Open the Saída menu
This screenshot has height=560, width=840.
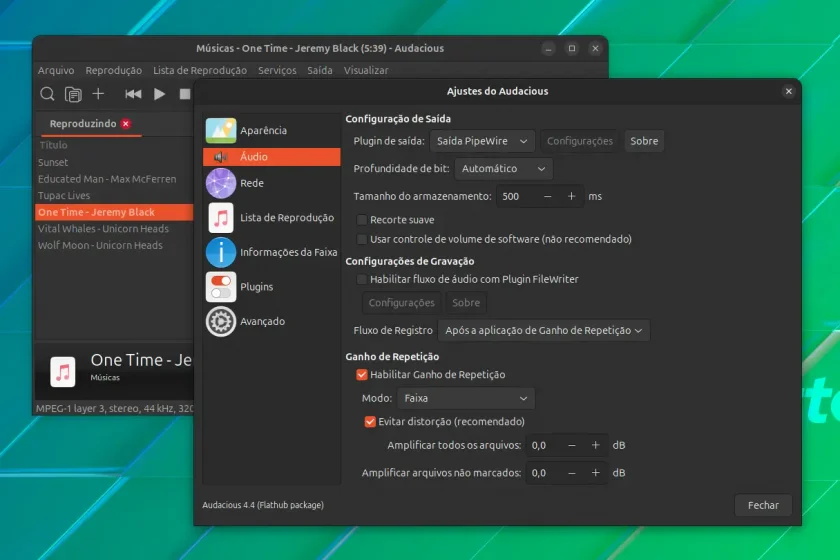click(x=320, y=70)
